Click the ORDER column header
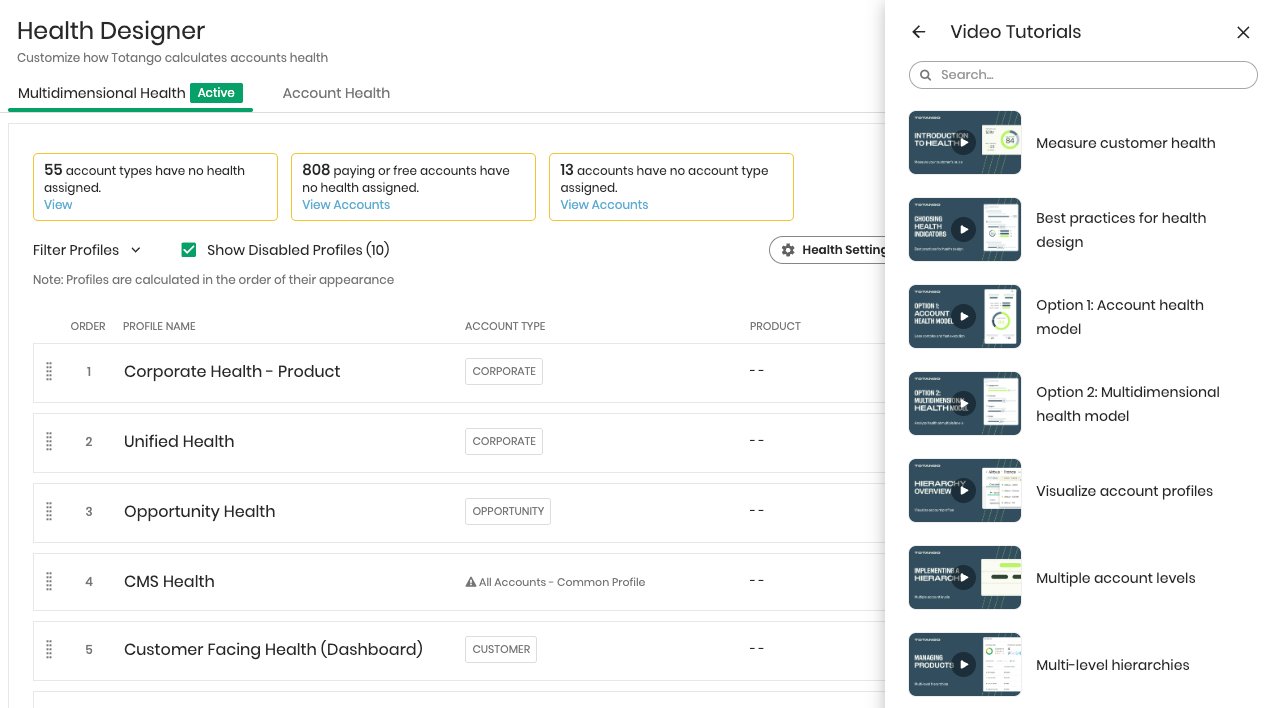The width and height of the screenshot is (1276, 708). pos(88,326)
